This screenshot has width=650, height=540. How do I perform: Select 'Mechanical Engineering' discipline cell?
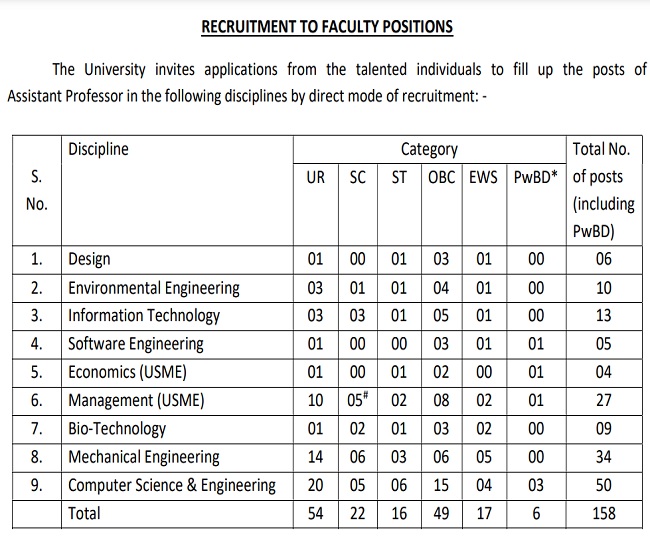[x=143, y=457]
